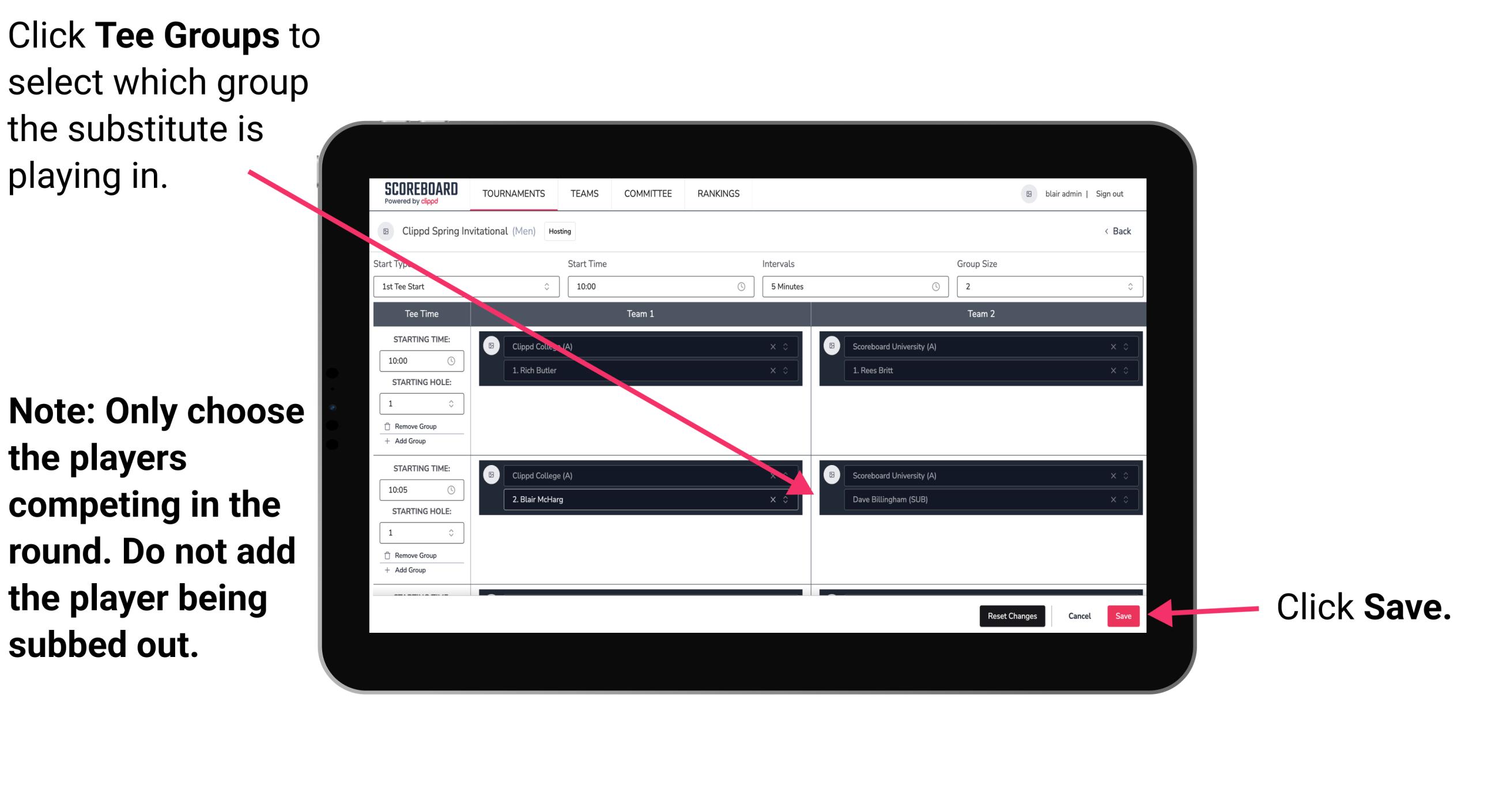Viewport: 1510px width, 812px height.
Task: Click Save button to confirm changes
Action: pyautogui.click(x=1121, y=615)
